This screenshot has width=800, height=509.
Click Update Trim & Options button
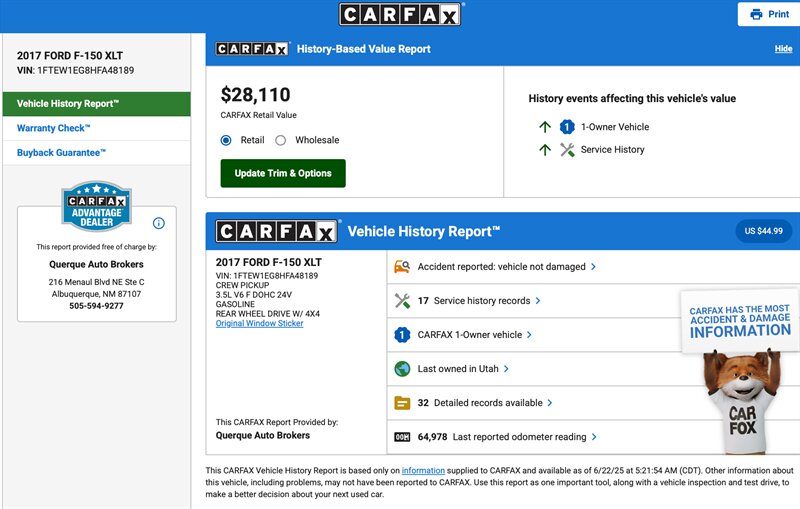point(283,173)
